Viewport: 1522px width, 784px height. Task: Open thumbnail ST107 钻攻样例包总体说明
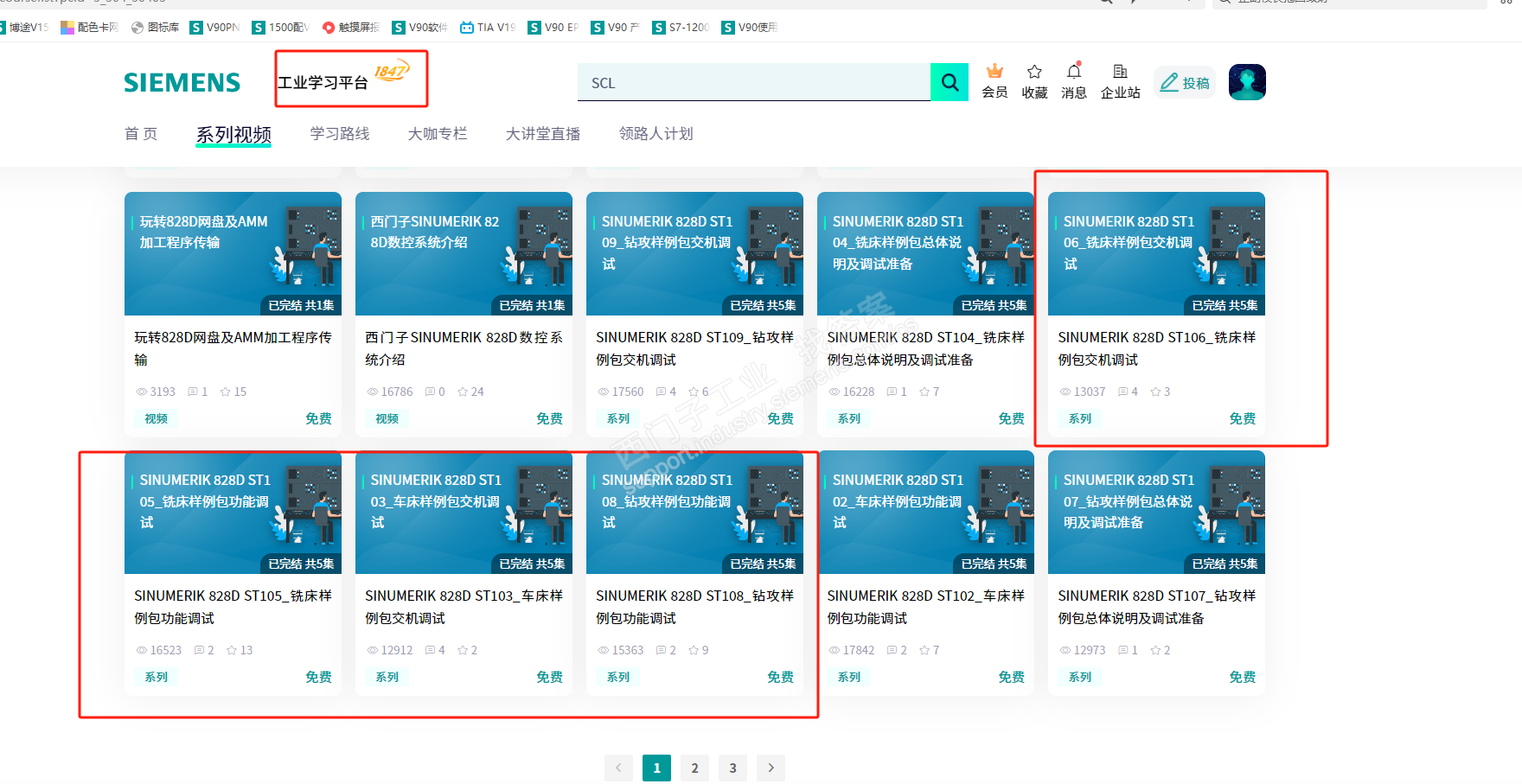coord(1156,512)
